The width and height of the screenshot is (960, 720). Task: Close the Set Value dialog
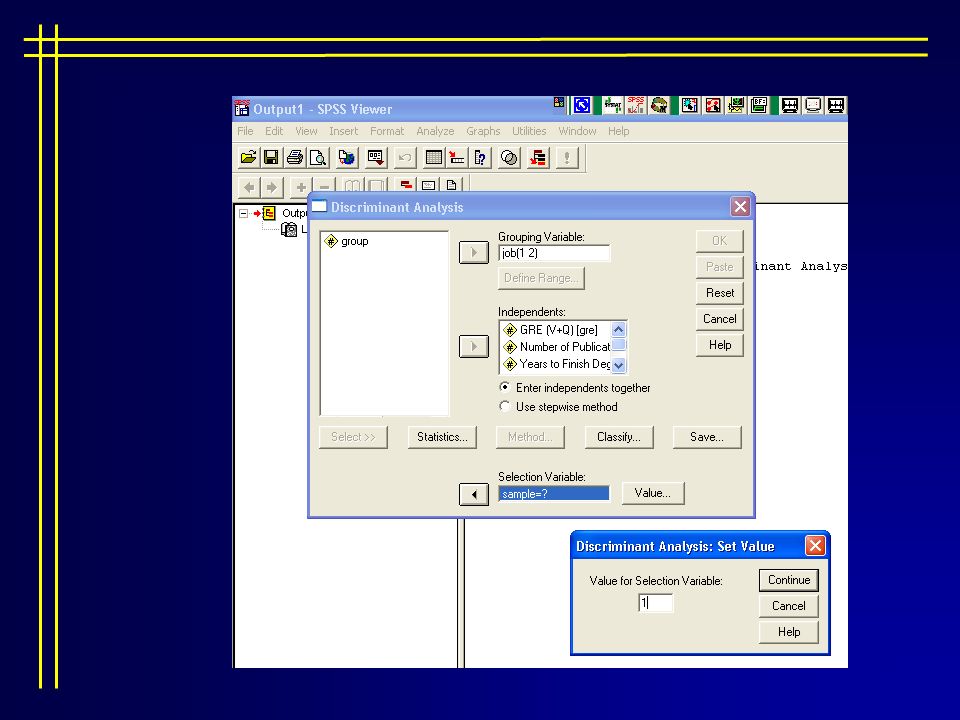[815, 546]
